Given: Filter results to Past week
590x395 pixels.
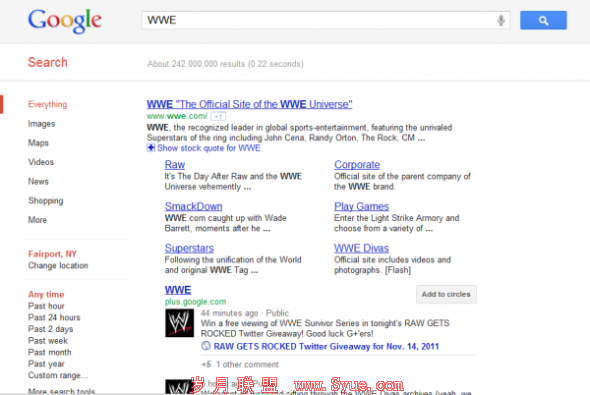Looking at the screenshot, I should click(48, 341).
